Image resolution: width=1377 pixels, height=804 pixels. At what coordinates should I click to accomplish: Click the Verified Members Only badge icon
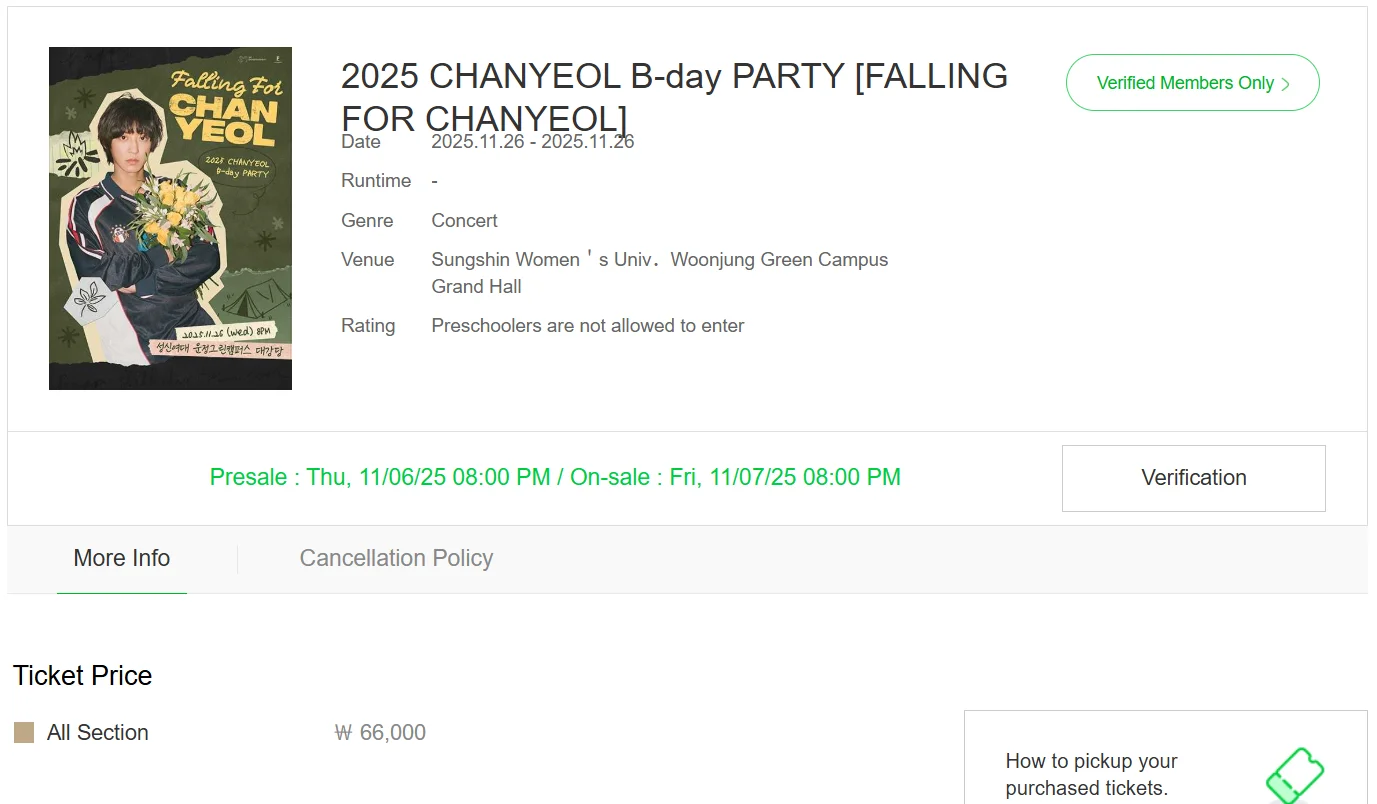tap(1192, 83)
